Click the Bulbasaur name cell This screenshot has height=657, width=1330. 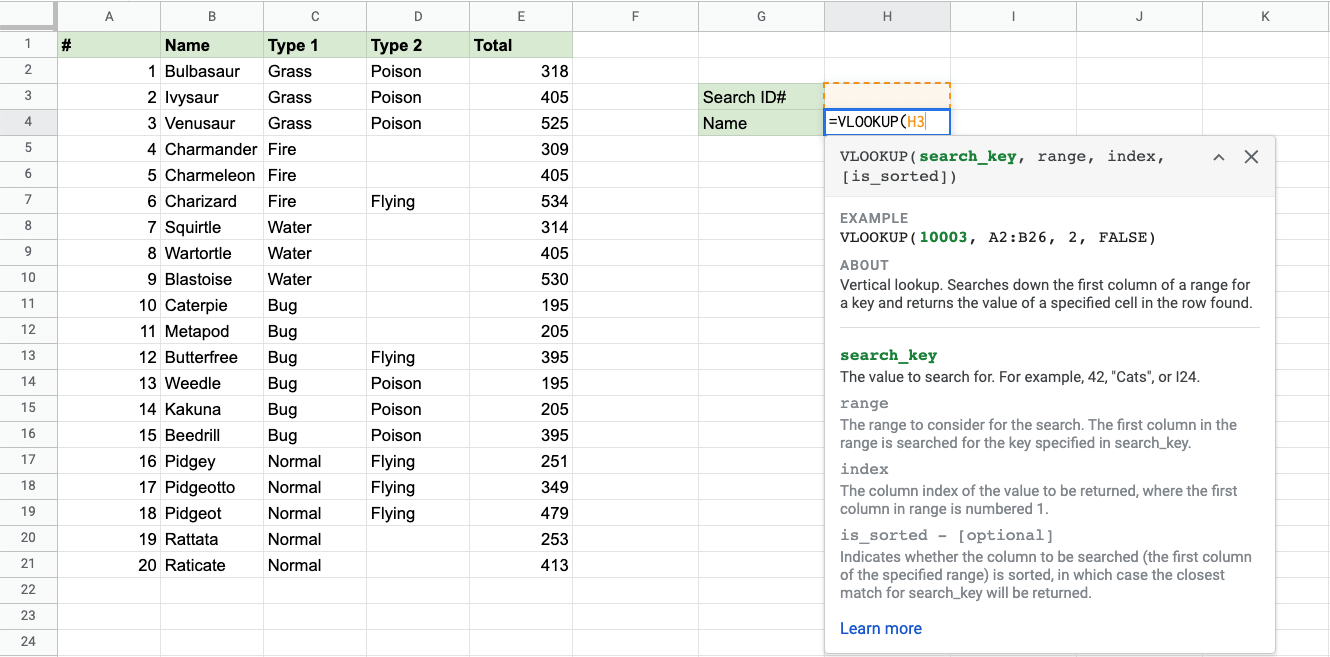coord(212,71)
